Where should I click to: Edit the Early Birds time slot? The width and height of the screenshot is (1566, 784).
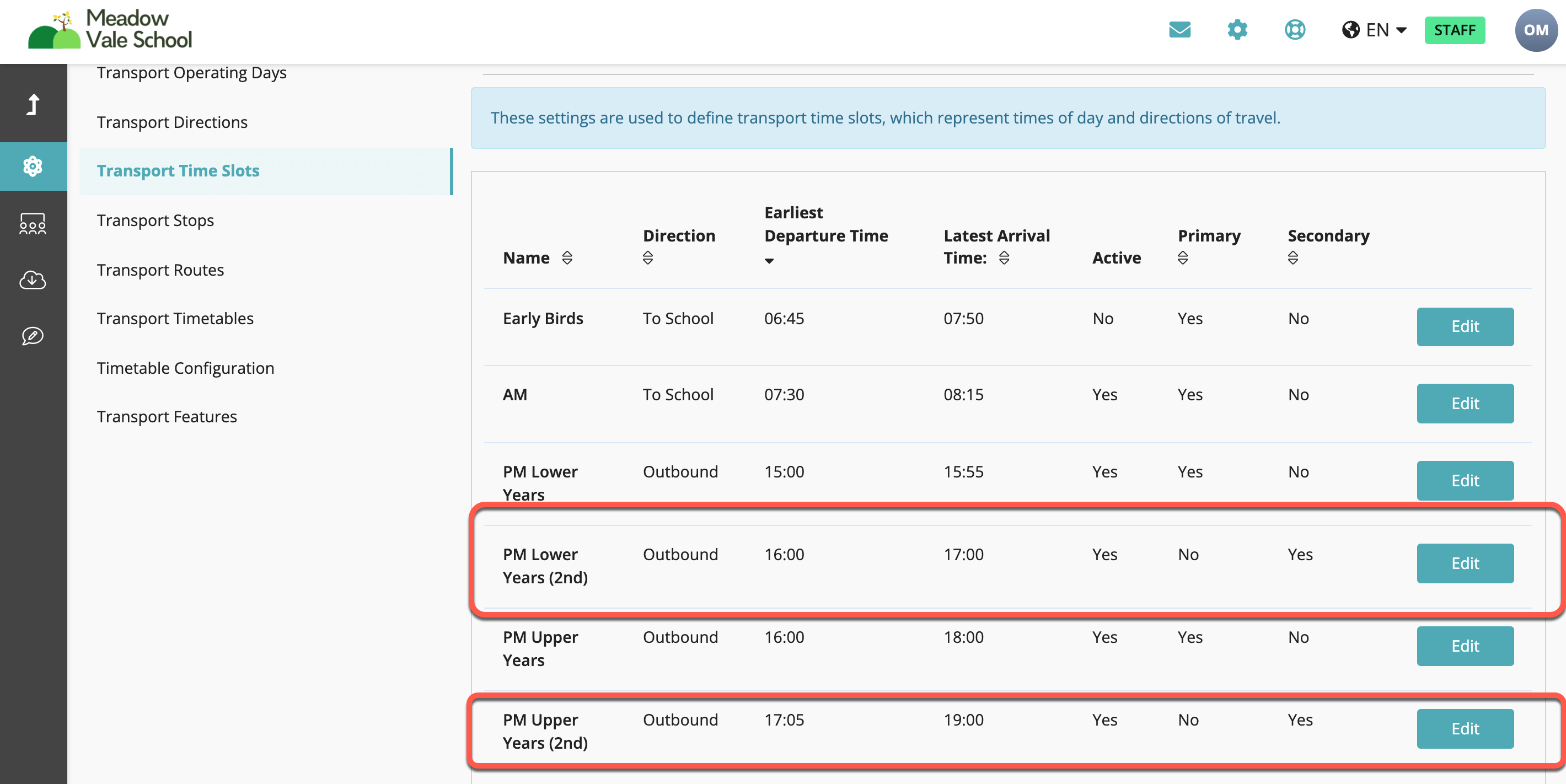pyautogui.click(x=1465, y=326)
